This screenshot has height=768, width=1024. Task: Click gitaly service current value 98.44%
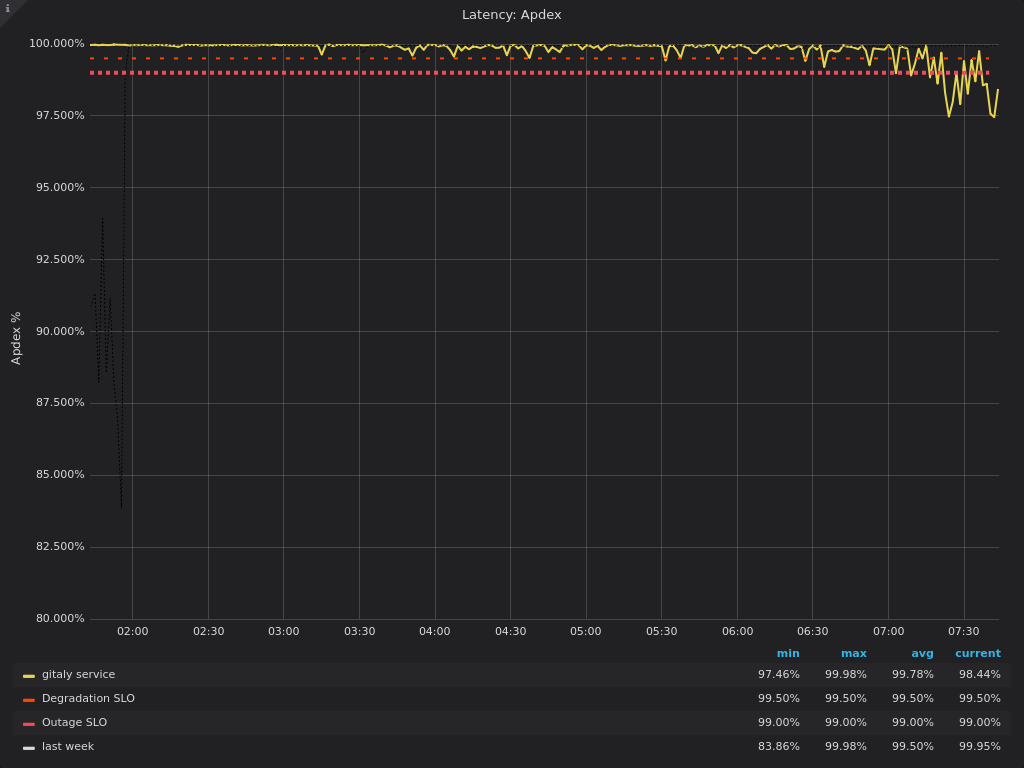click(979, 675)
